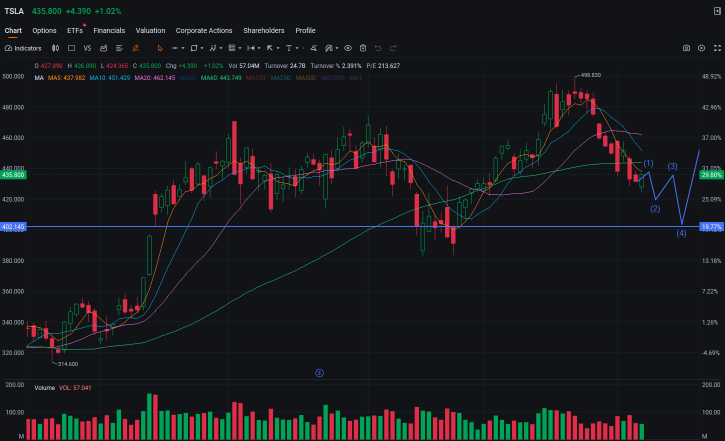Expand the shape tool dropdown arrow
This screenshot has height=441, width=725.
pos(202,48)
